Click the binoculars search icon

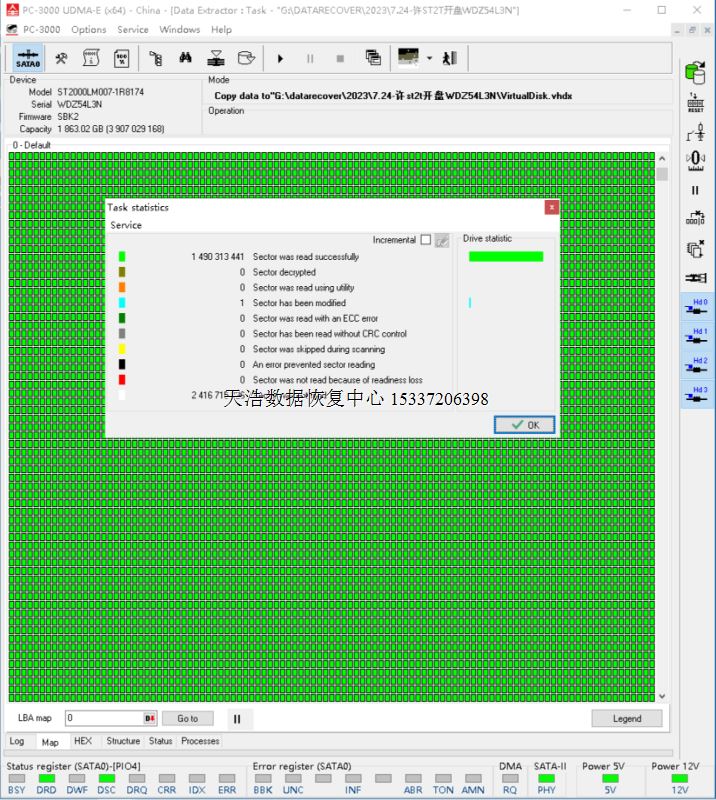[x=185, y=58]
